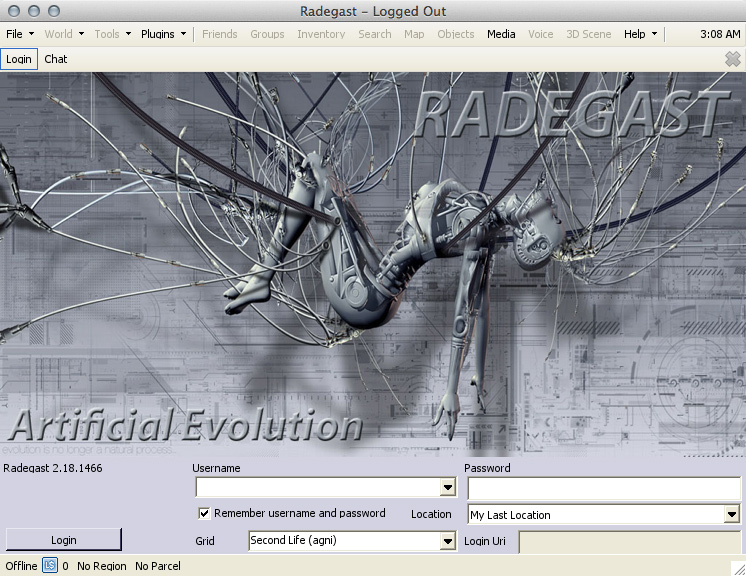Click the Offline status text
The width and height of the screenshot is (746, 576).
click(21, 566)
